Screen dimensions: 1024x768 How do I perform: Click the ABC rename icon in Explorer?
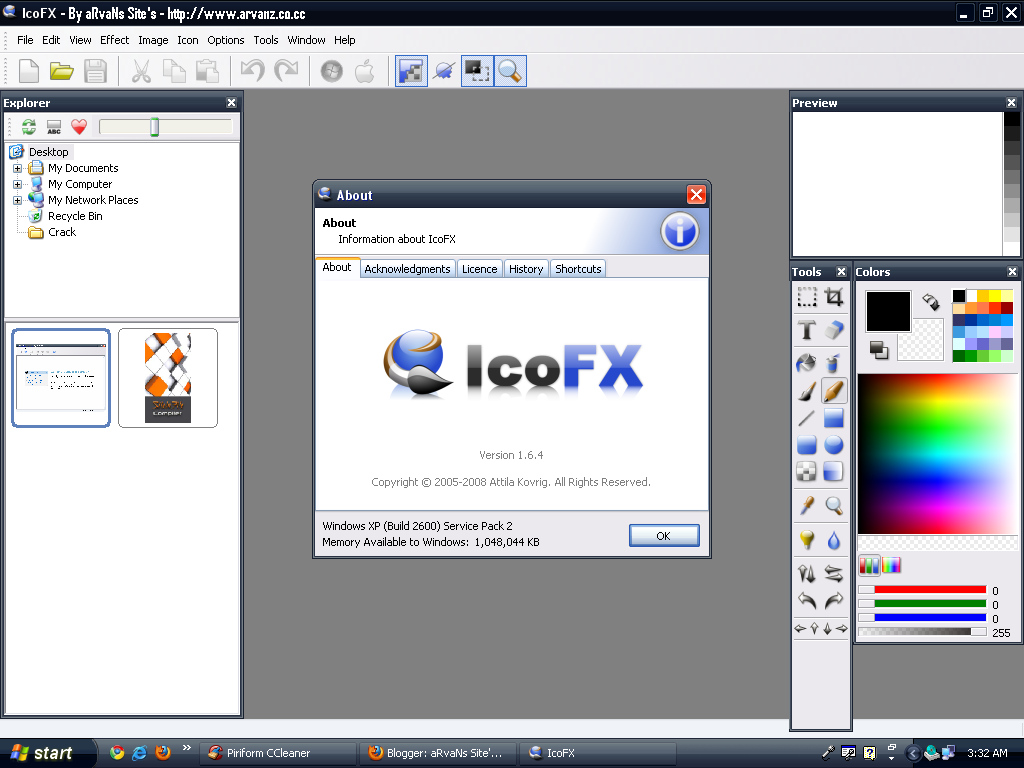coord(54,127)
